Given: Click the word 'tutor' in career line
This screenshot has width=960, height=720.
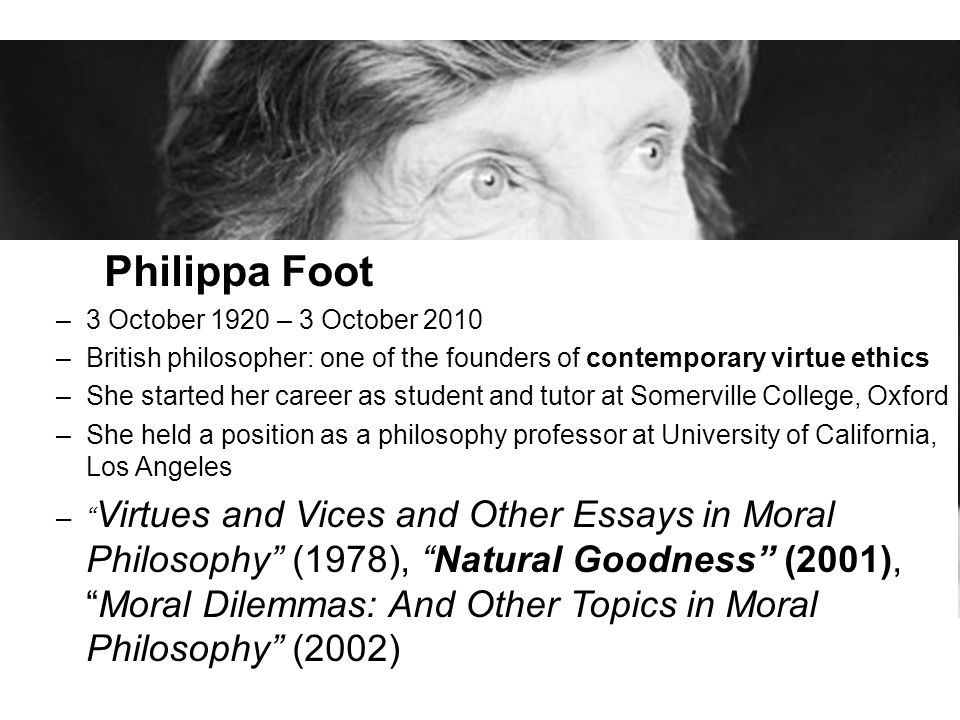Looking at the screenshot, I should coord(567,396).
